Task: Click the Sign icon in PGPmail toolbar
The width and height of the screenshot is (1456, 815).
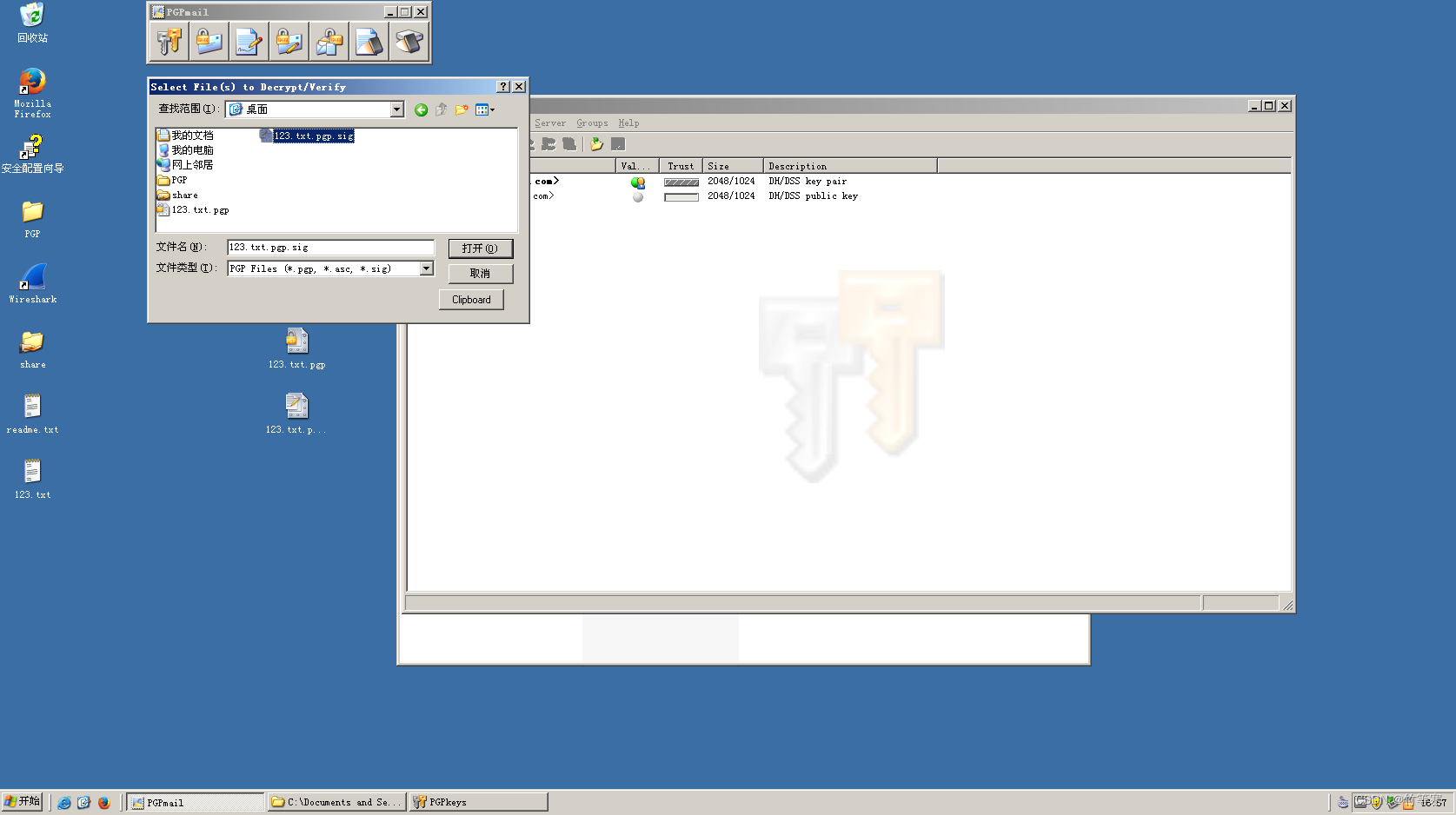Action: pos(249,41)
